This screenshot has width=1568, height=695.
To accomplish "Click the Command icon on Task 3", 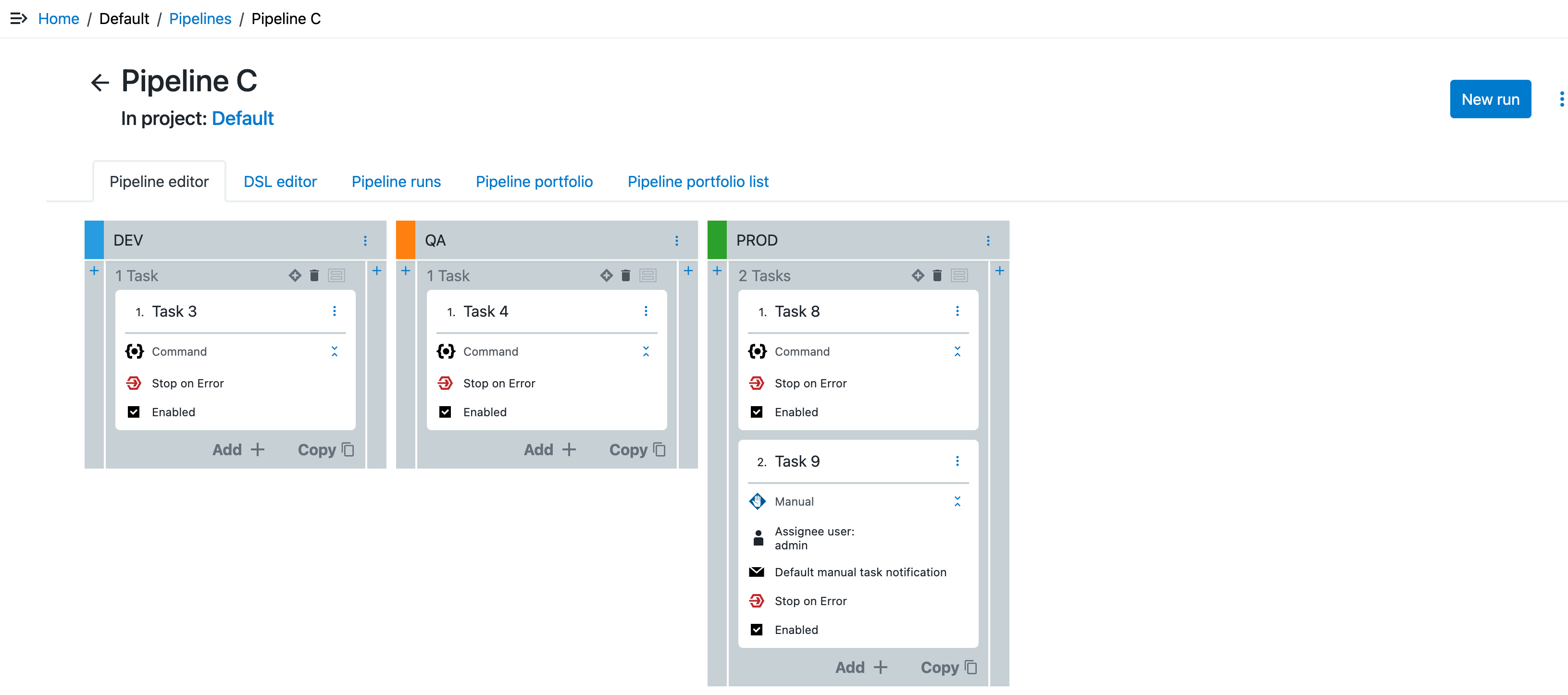I will point(134,351).
